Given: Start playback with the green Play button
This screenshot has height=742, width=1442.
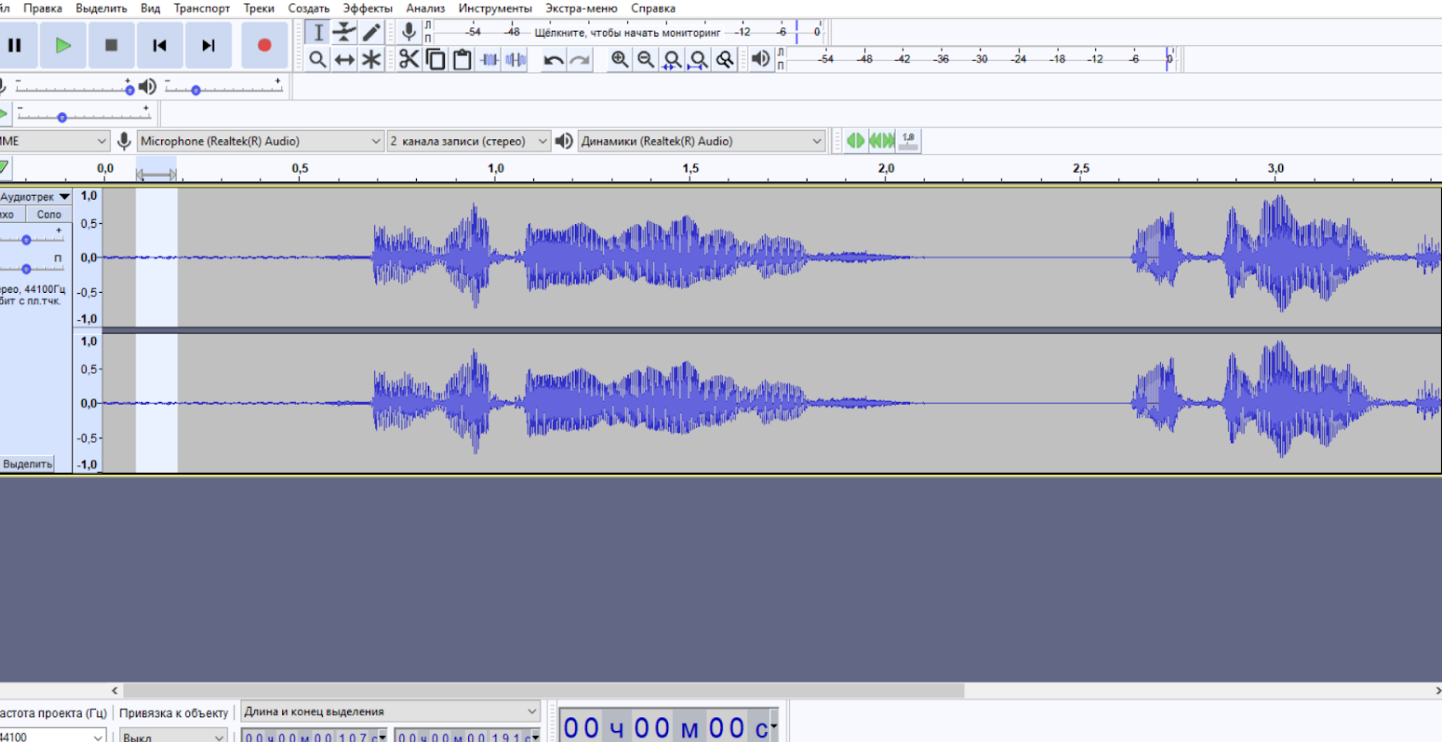Looking at the screenshot, I should [x=63, y=45].
